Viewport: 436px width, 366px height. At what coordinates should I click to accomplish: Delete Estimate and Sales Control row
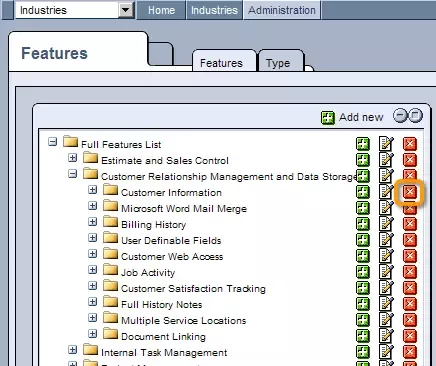click(410, 160)
